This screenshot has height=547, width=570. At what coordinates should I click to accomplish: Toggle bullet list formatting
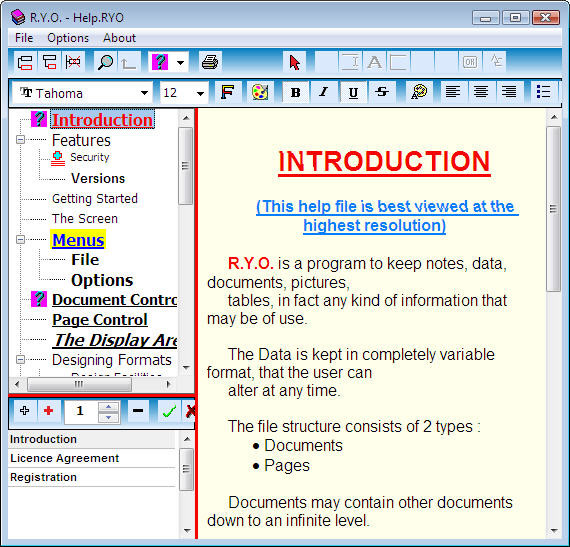pyautogui.click(x=543, y=92)
